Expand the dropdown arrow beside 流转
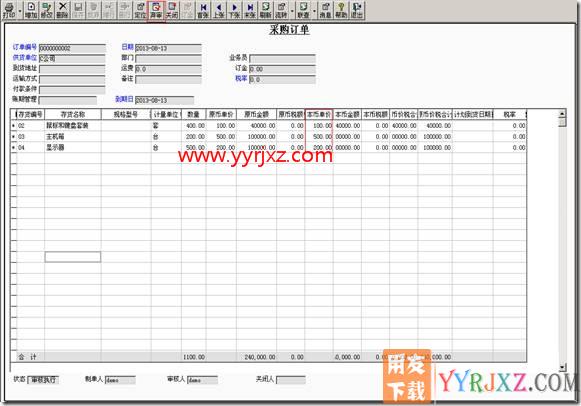This screenshot has height=406, width=581. [x=292, y=11]
